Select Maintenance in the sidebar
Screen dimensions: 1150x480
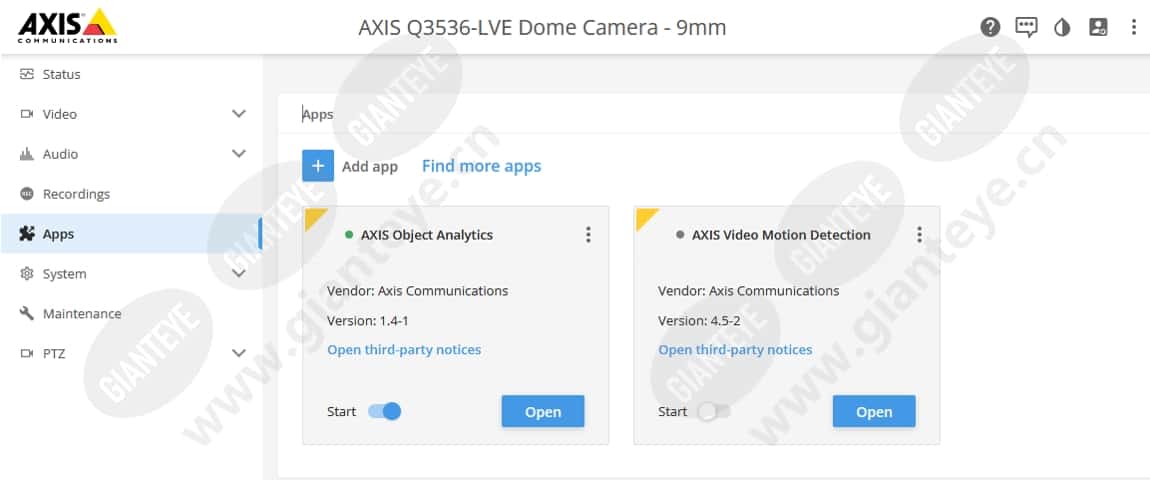[x=81, y=313]
